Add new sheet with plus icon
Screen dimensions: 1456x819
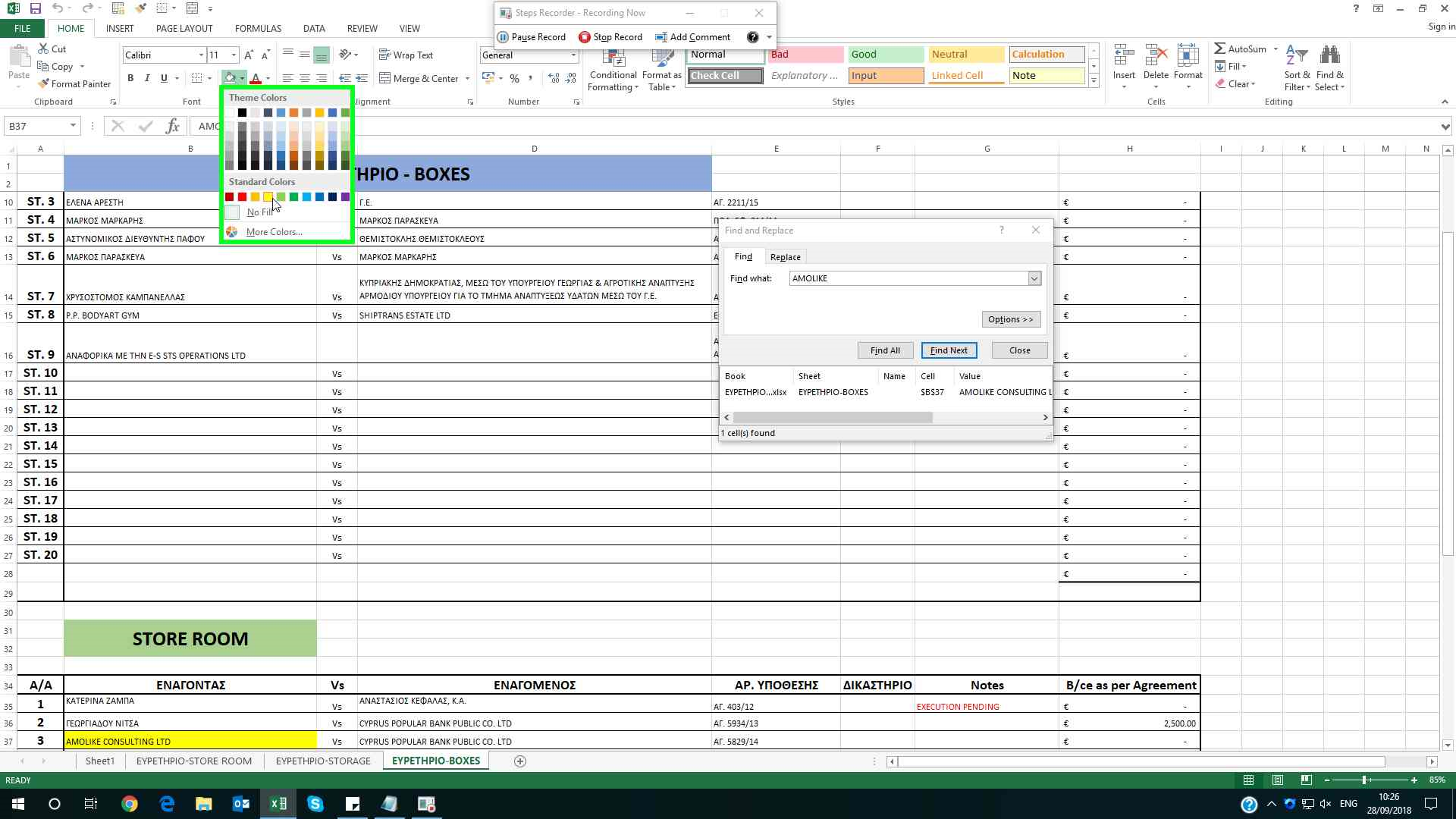coord(520,761)
